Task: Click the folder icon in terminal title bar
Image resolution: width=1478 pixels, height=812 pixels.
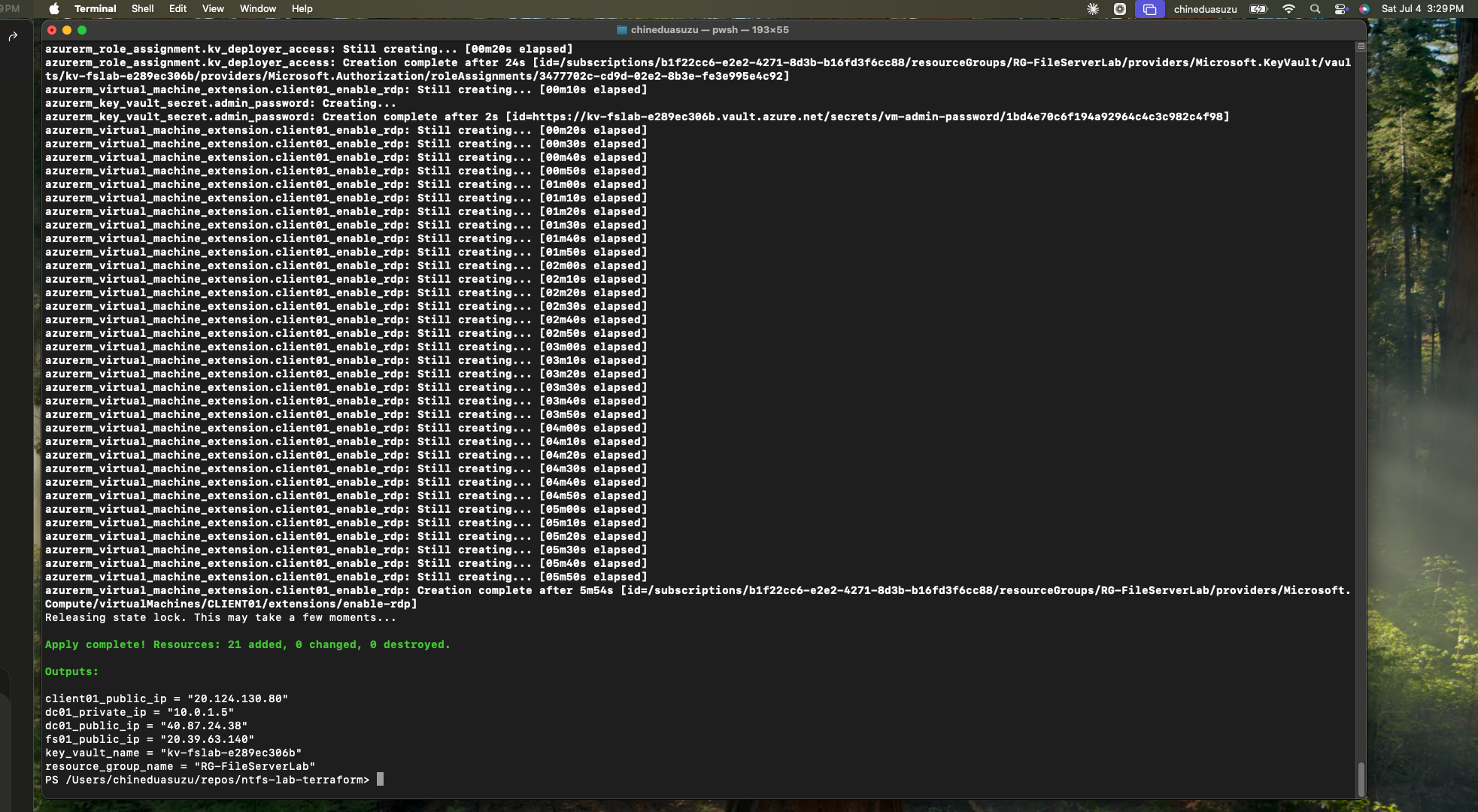Action: (621, 30)
